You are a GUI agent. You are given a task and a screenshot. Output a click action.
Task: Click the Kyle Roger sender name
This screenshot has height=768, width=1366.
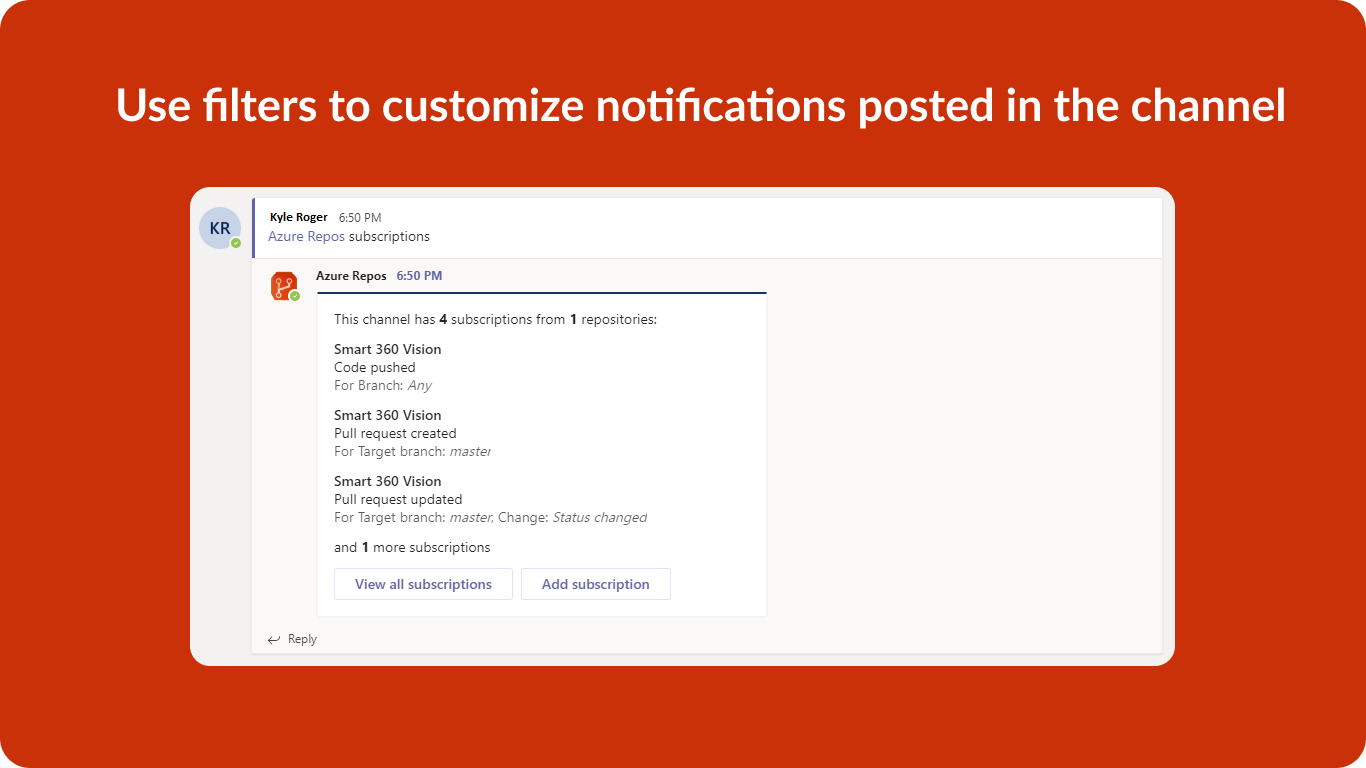(x=298, y=217)
